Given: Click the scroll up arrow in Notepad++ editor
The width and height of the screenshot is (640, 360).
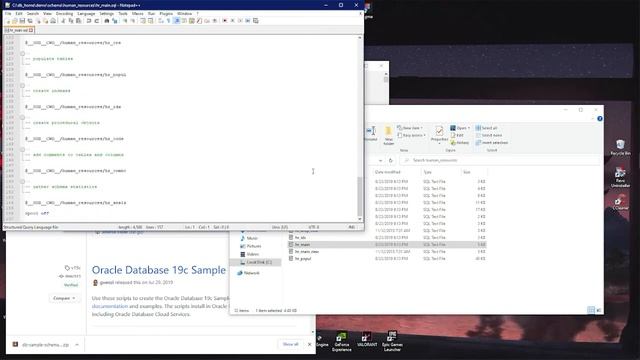Looking at the screenshot, I should coord(360,38).
